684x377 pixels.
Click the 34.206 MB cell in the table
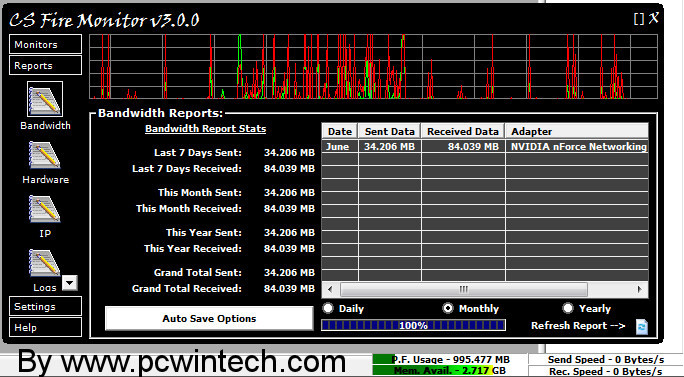point(390,147)
